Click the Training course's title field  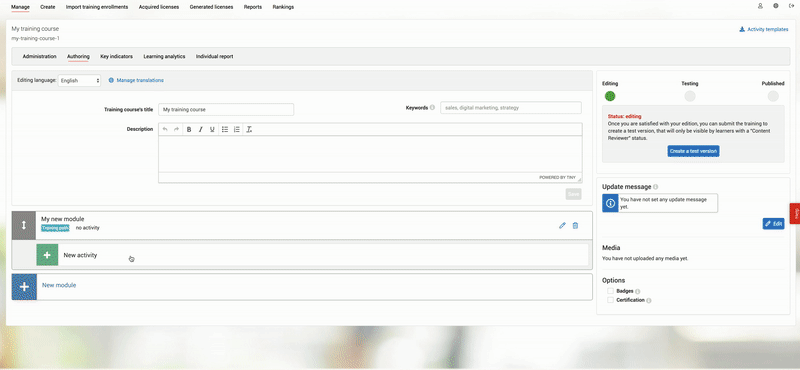pos(226,109)
